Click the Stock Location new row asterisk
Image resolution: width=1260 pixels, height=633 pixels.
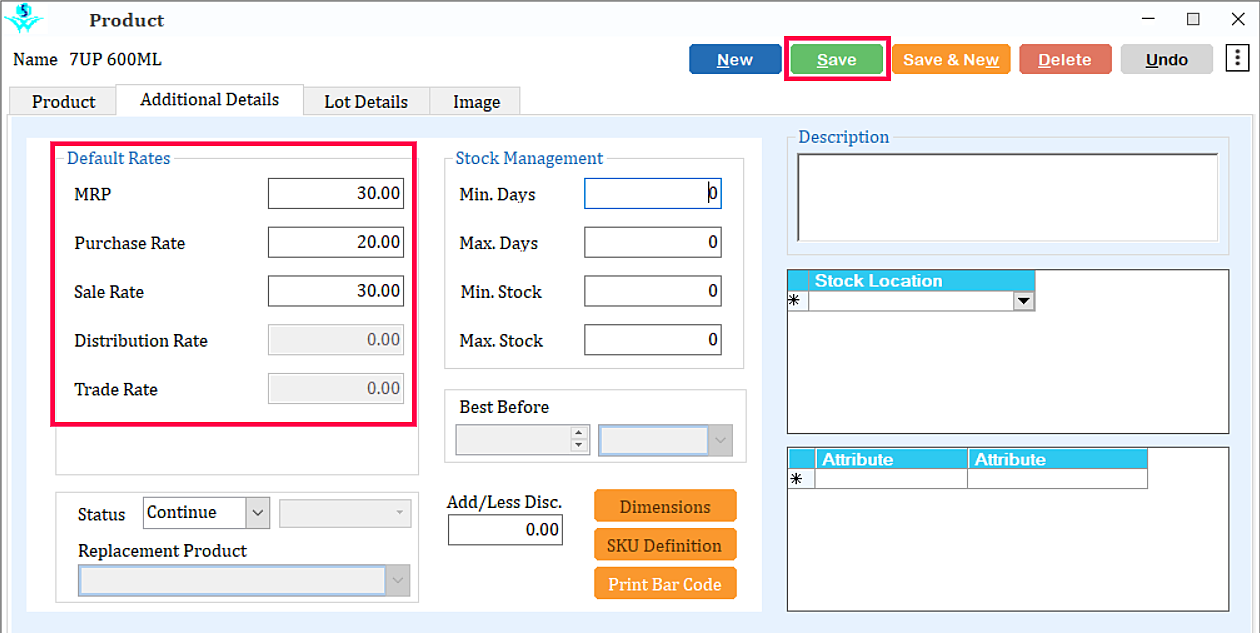(x=797, y=301)
